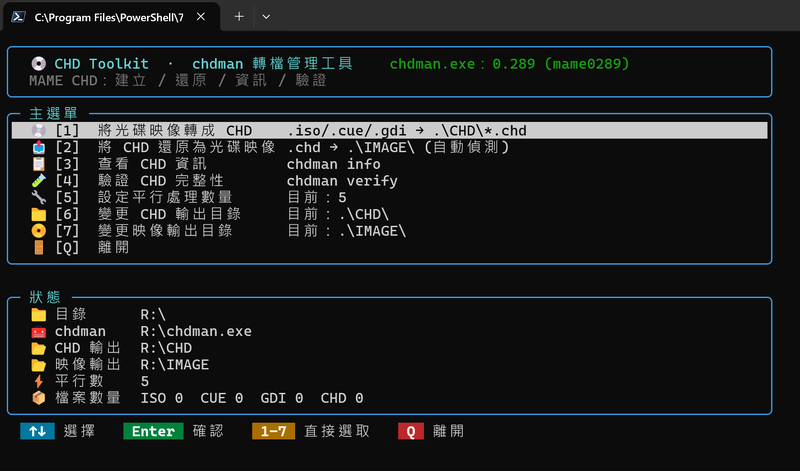Image resolution: width=800 pixels, height=471 pixels.
Task: Click the folder icon next to 目錄
Action: 38,315
